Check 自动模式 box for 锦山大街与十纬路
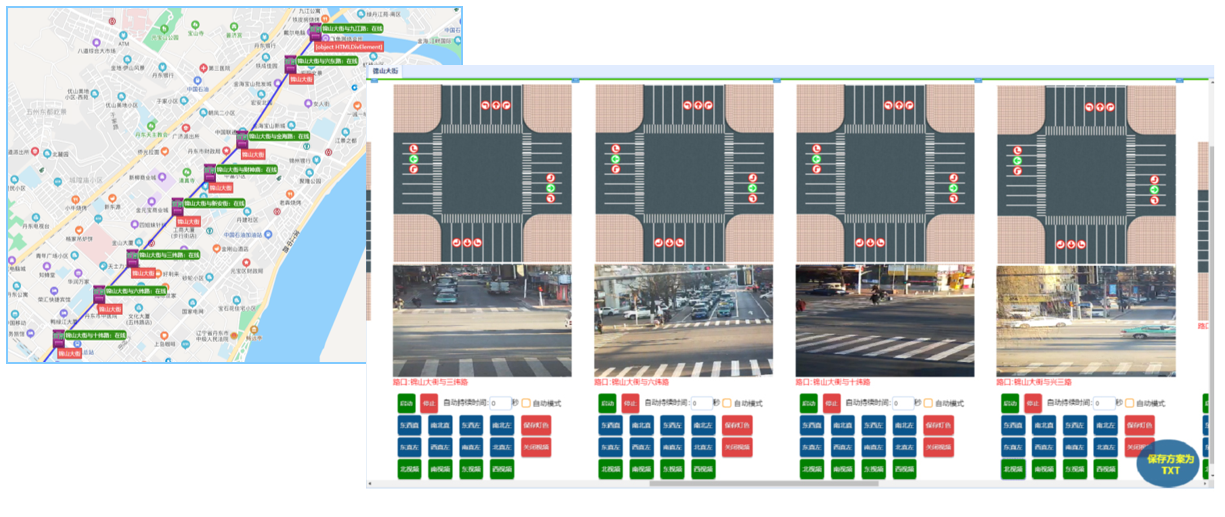Screen dimensions: 1225x517 928,403
